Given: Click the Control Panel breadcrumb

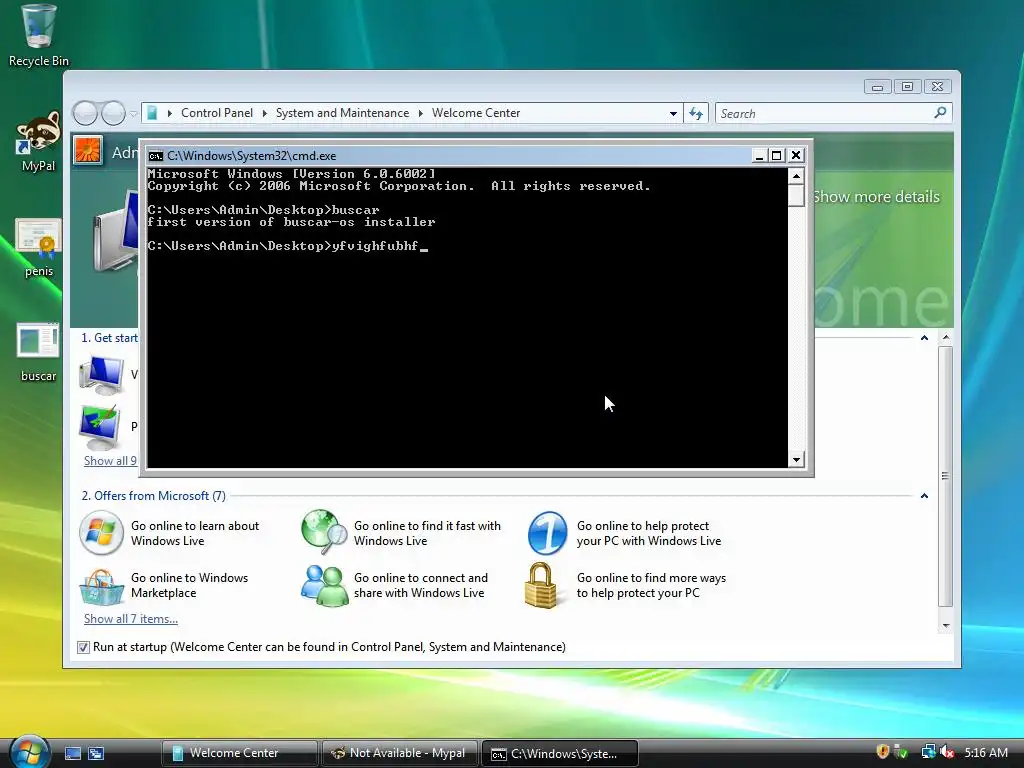Looking at the screenshot, I should pyautogui.click(x=217, y=113).
